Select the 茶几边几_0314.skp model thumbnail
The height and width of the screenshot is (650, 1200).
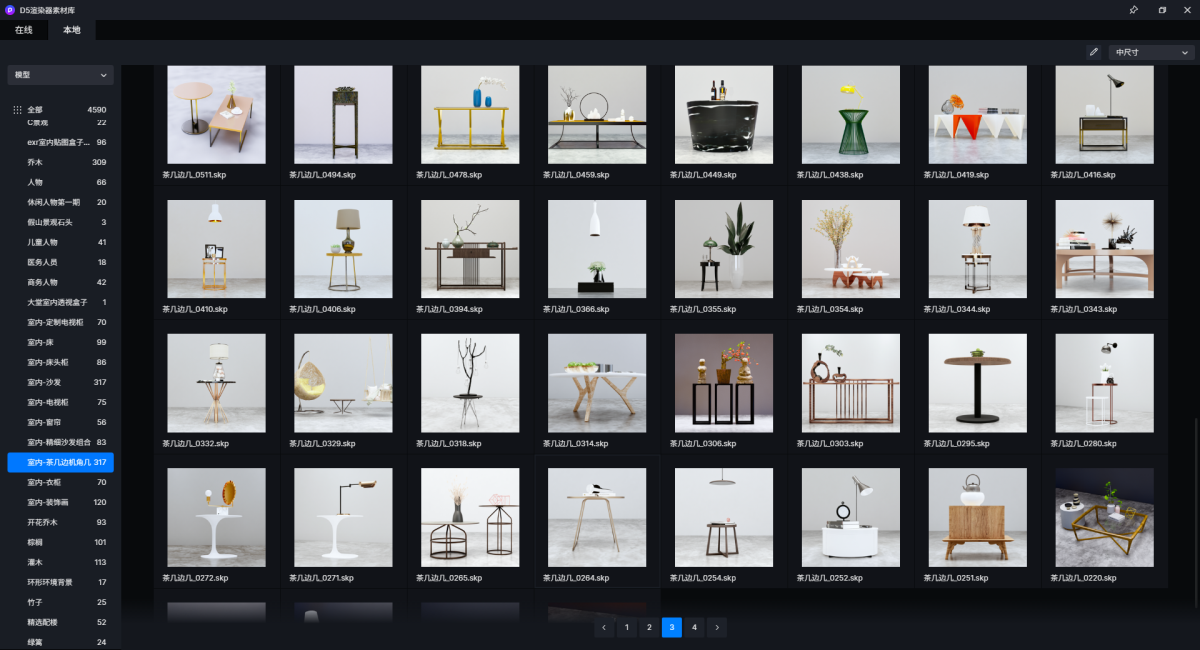coord(597,383)
